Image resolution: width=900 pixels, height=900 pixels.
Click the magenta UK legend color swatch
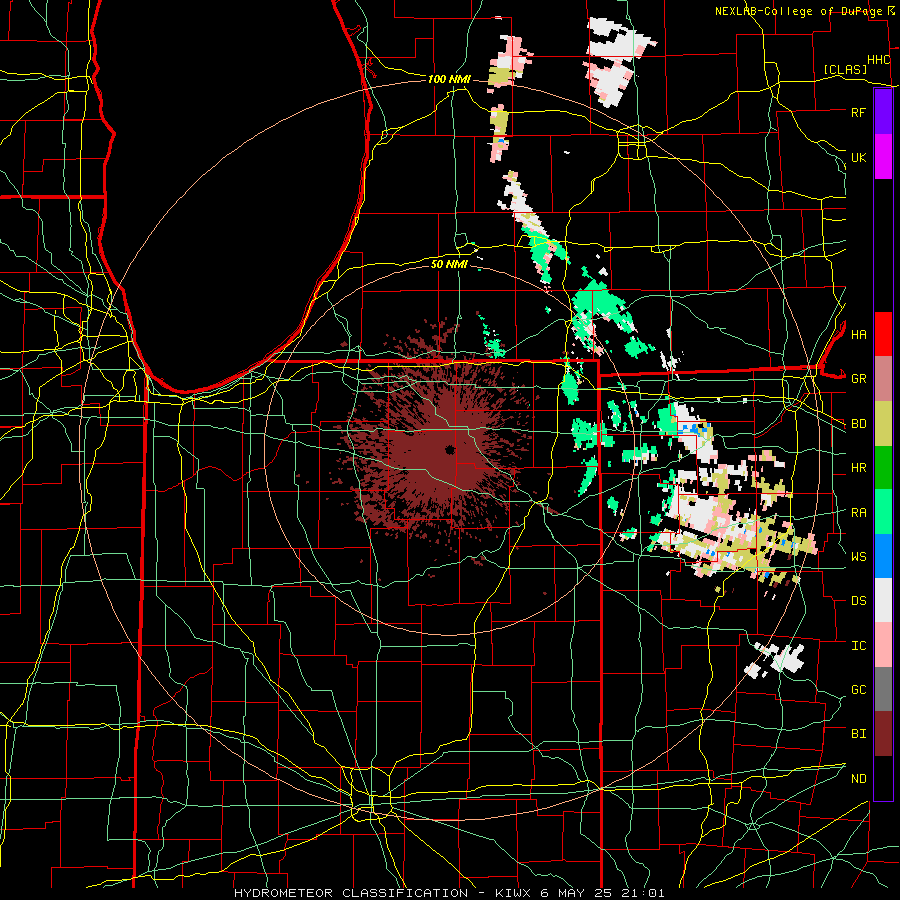[883, 156]
